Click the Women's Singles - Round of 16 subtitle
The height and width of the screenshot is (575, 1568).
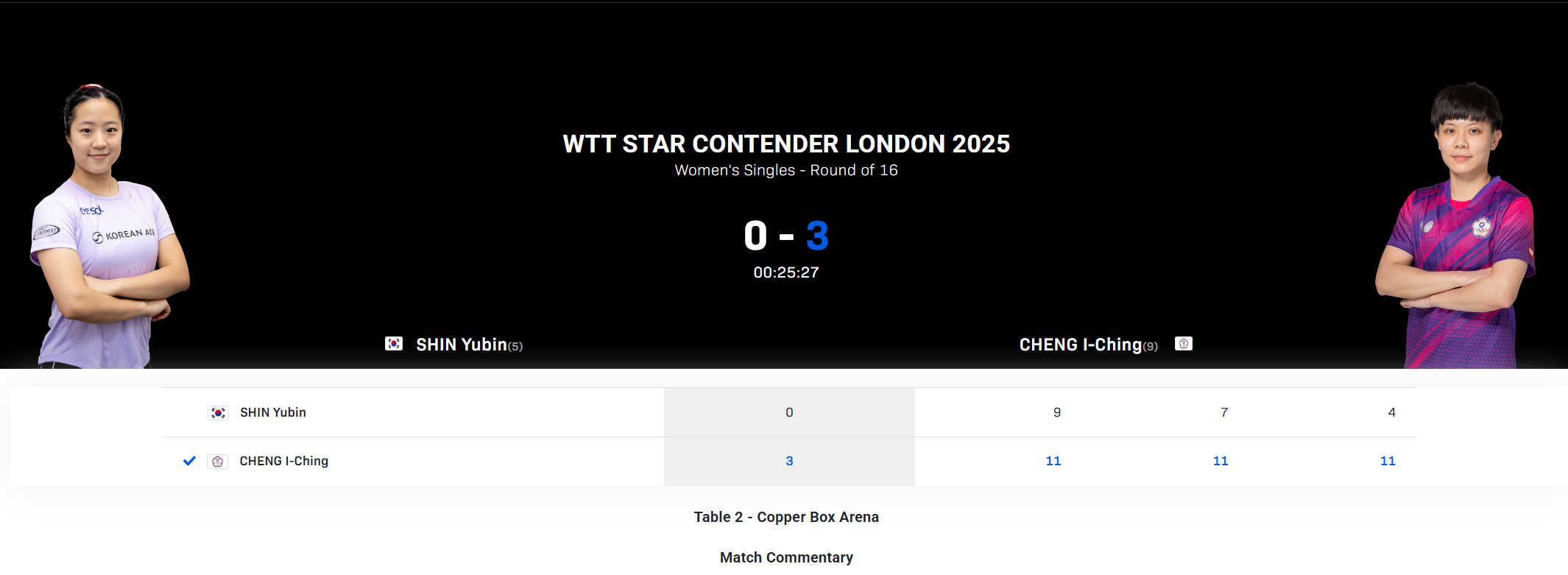click(786, 170)
